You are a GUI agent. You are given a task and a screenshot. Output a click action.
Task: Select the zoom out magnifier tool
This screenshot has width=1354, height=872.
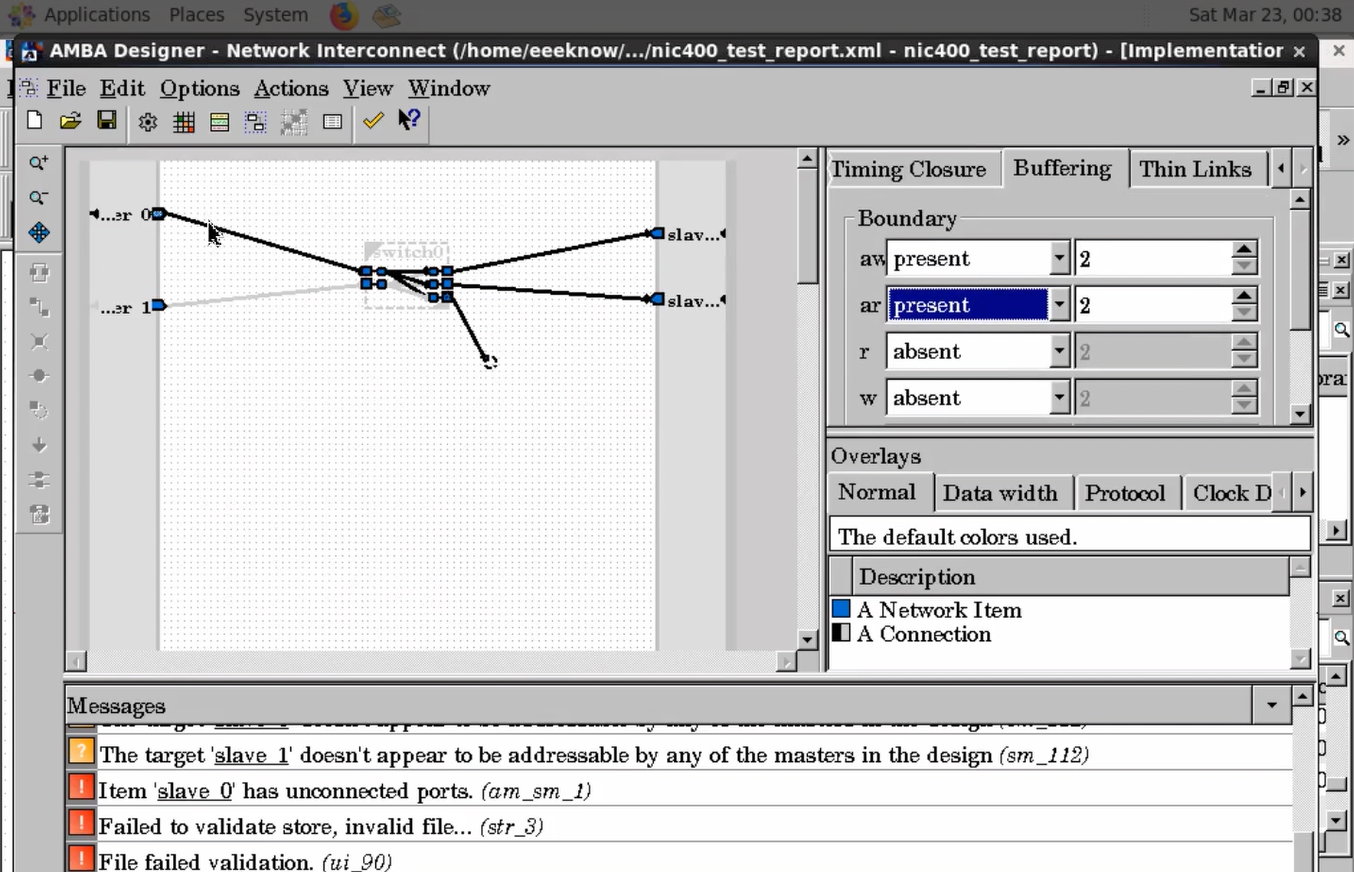pyautogui.click(x=39, y=198)
